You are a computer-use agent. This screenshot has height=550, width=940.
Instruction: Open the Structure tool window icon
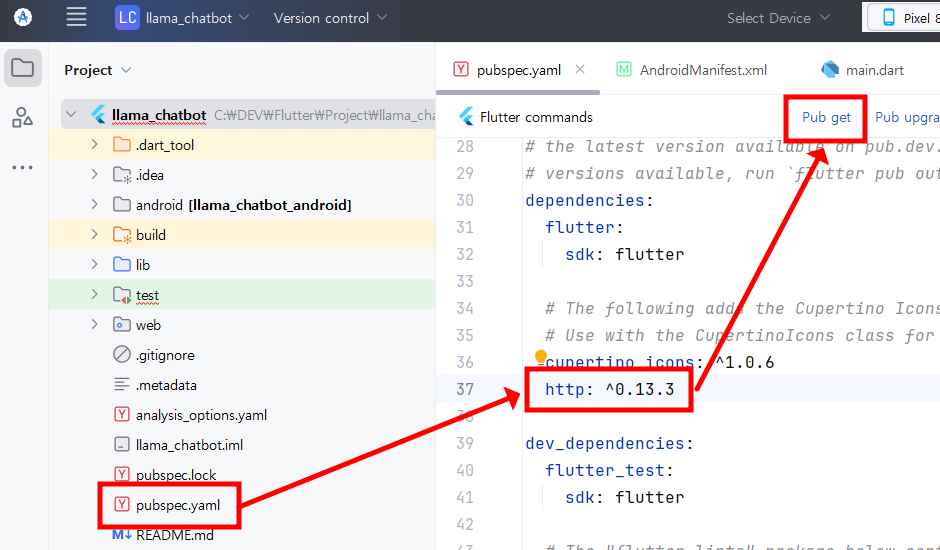(x=23, y=117)
